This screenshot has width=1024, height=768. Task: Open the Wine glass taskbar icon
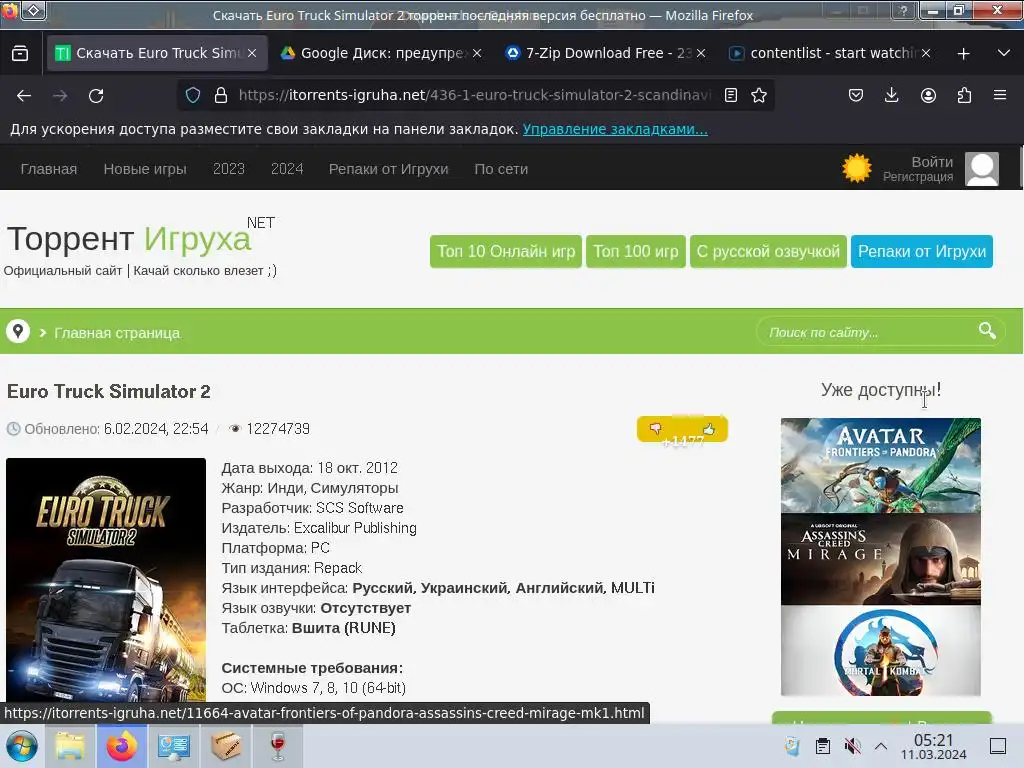(x=278, y=746)
